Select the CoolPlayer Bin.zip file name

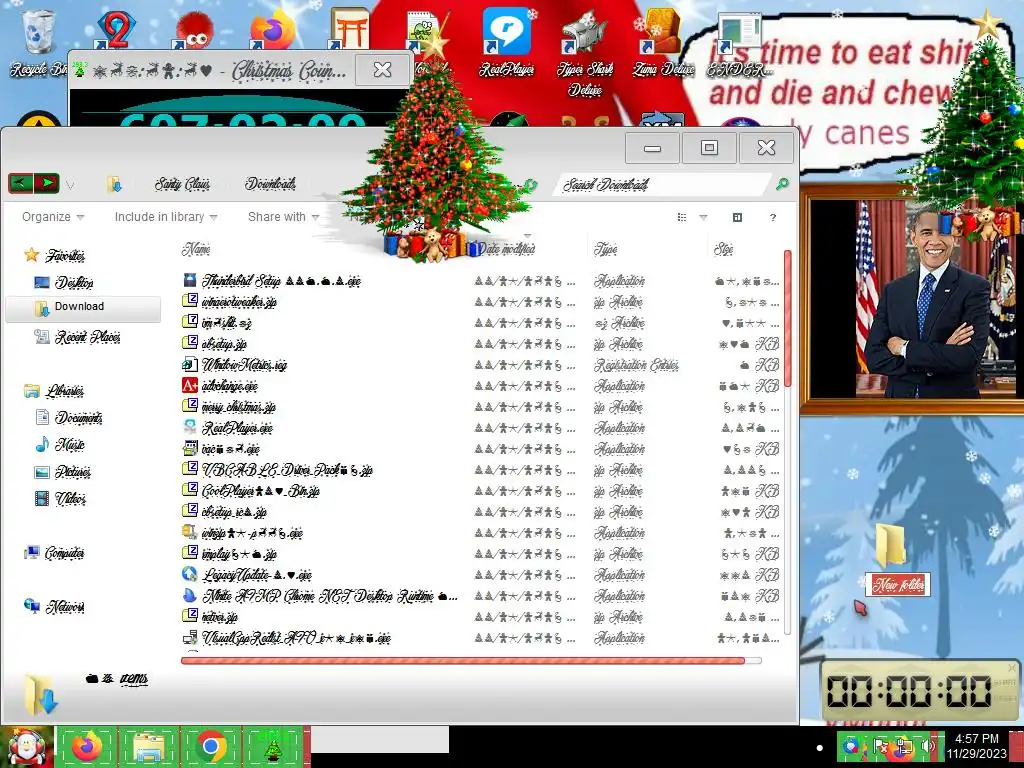[x=261, y=490]
